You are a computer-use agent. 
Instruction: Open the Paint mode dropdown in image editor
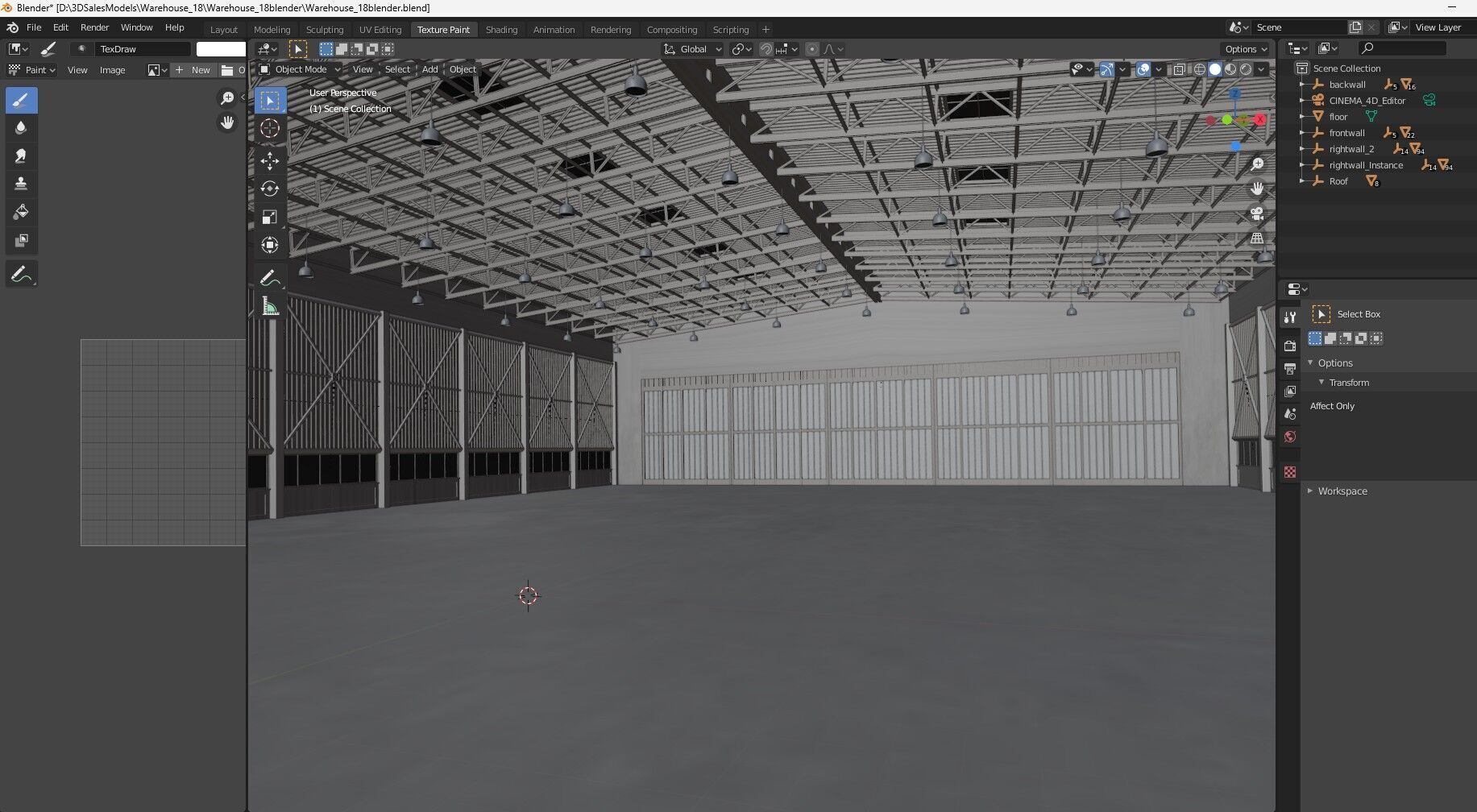tap(31, 70)
